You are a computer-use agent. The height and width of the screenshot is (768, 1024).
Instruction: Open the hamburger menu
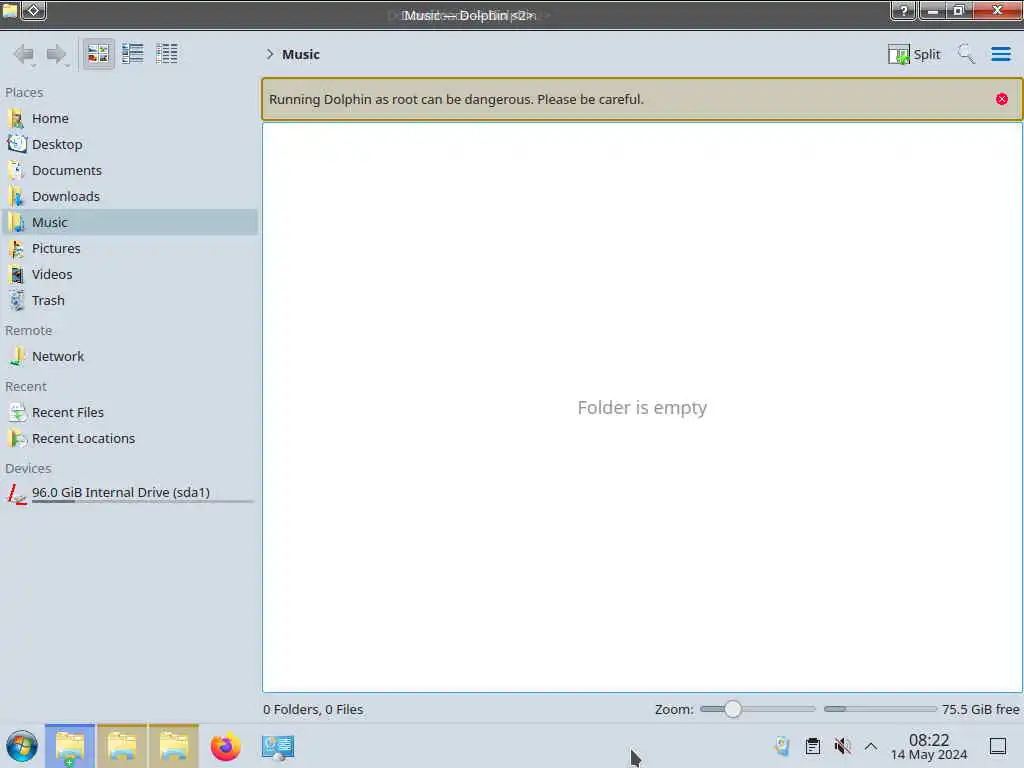pos(1001,54)
